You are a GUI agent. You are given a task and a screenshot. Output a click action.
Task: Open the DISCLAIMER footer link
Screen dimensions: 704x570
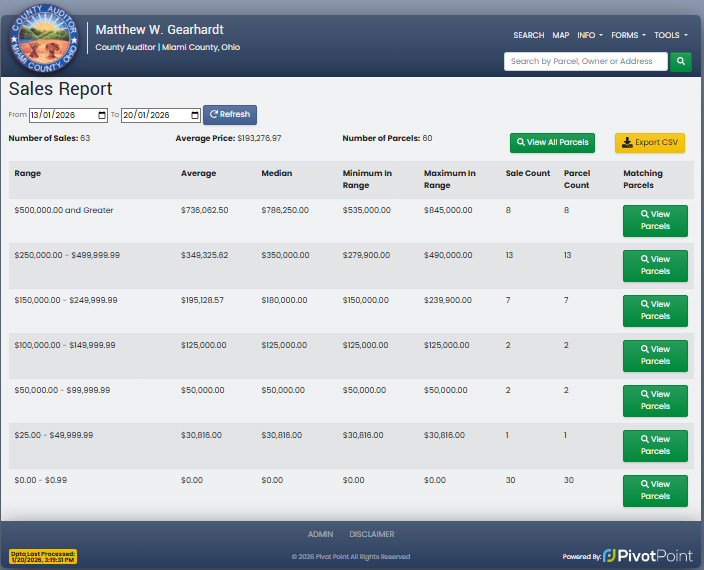(x=372, y=534)
